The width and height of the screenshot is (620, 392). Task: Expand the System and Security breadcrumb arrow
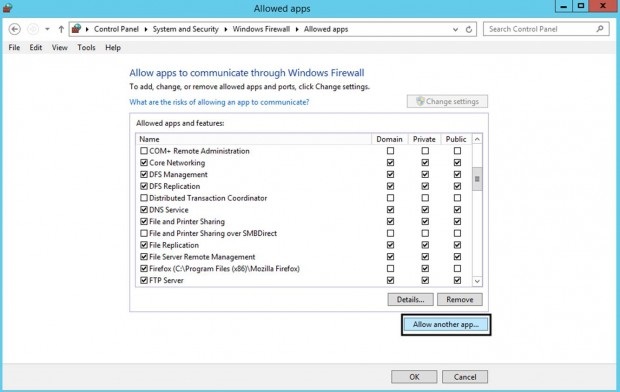pos(226,29)
